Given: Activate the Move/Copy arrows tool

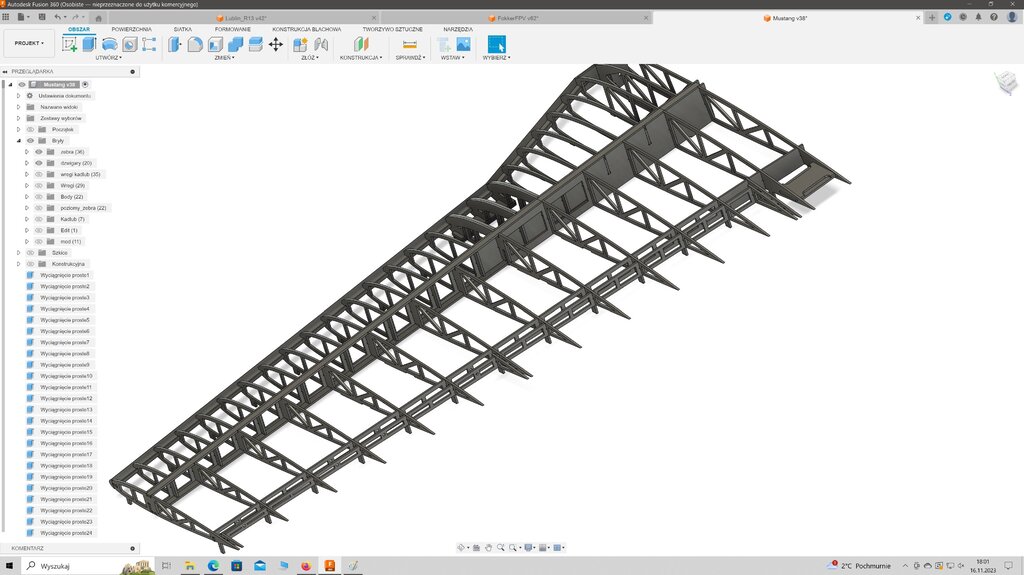Looking at the screenshot, I should pos(275,44).
